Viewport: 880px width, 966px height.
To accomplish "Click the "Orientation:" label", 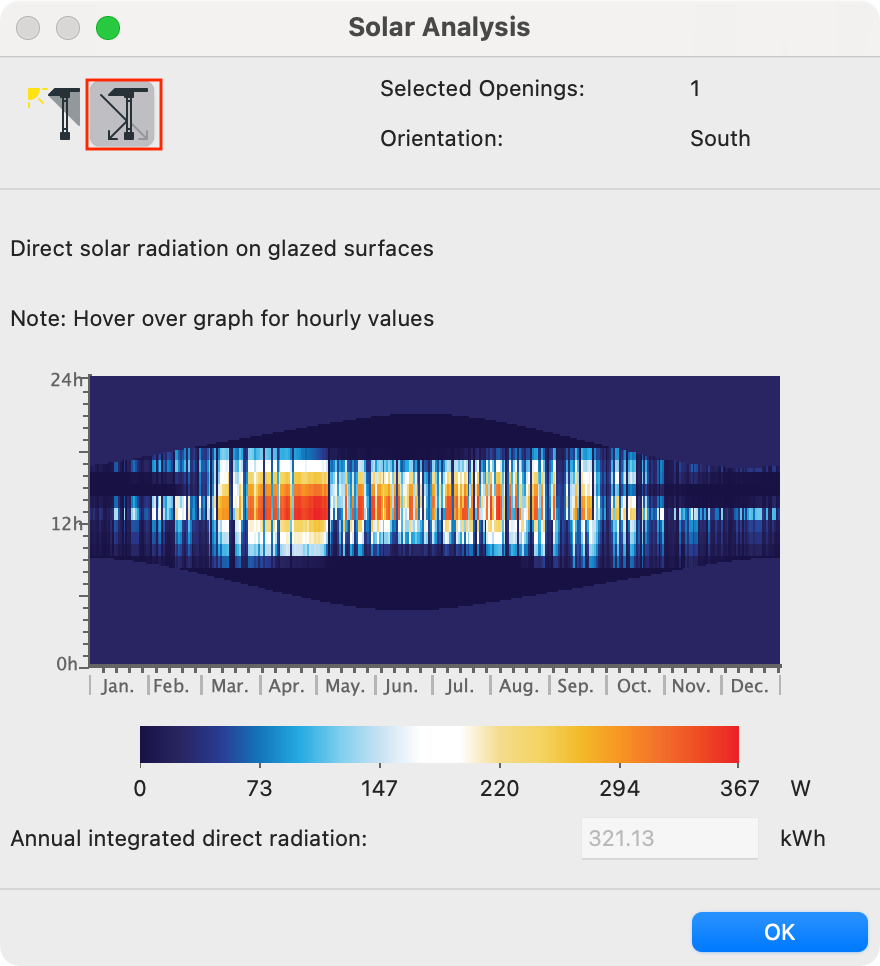I will pyautogui.click(x=441, y=139).
